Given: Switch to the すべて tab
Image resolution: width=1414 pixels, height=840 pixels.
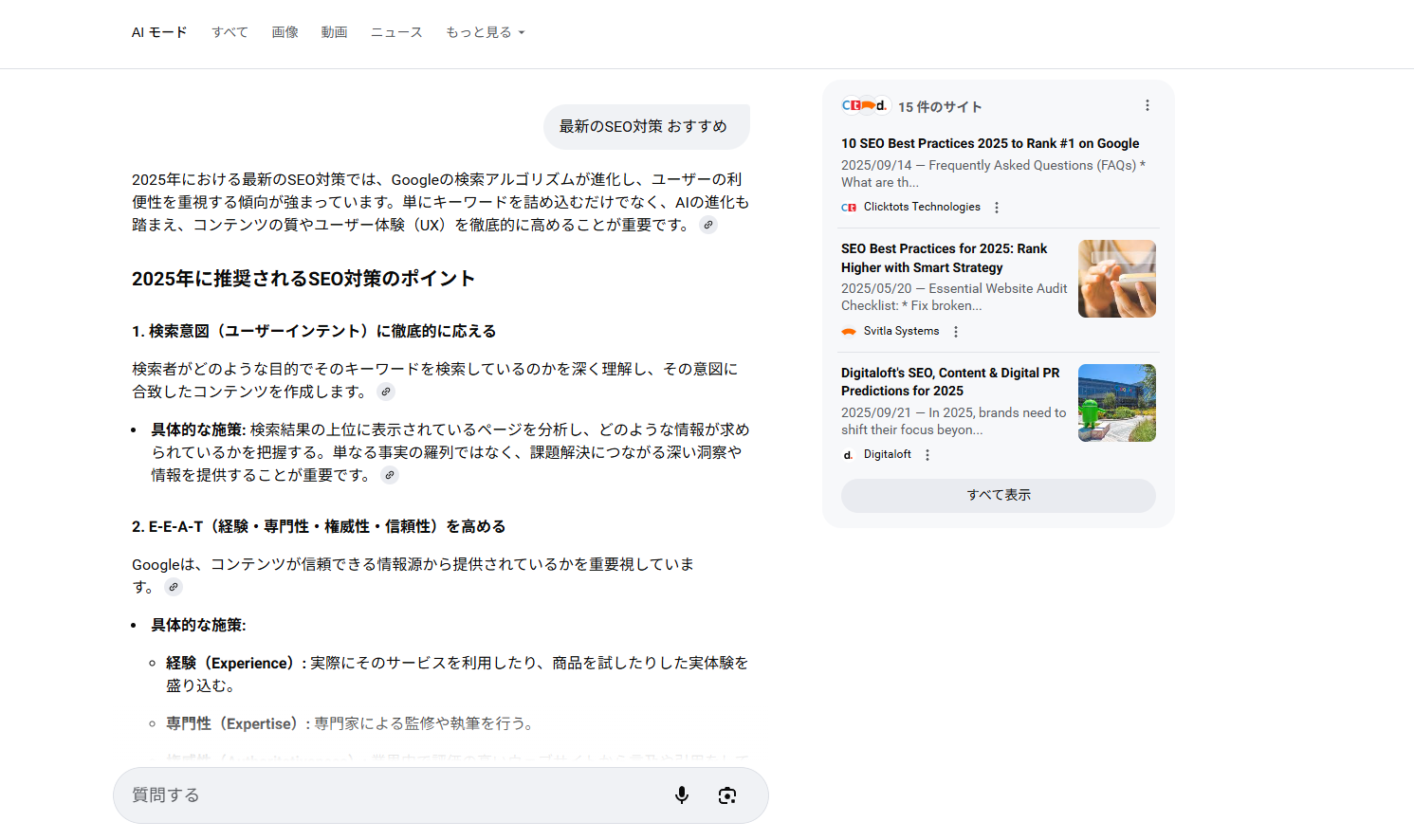Looking at the screenshot, I should [230, 32].
